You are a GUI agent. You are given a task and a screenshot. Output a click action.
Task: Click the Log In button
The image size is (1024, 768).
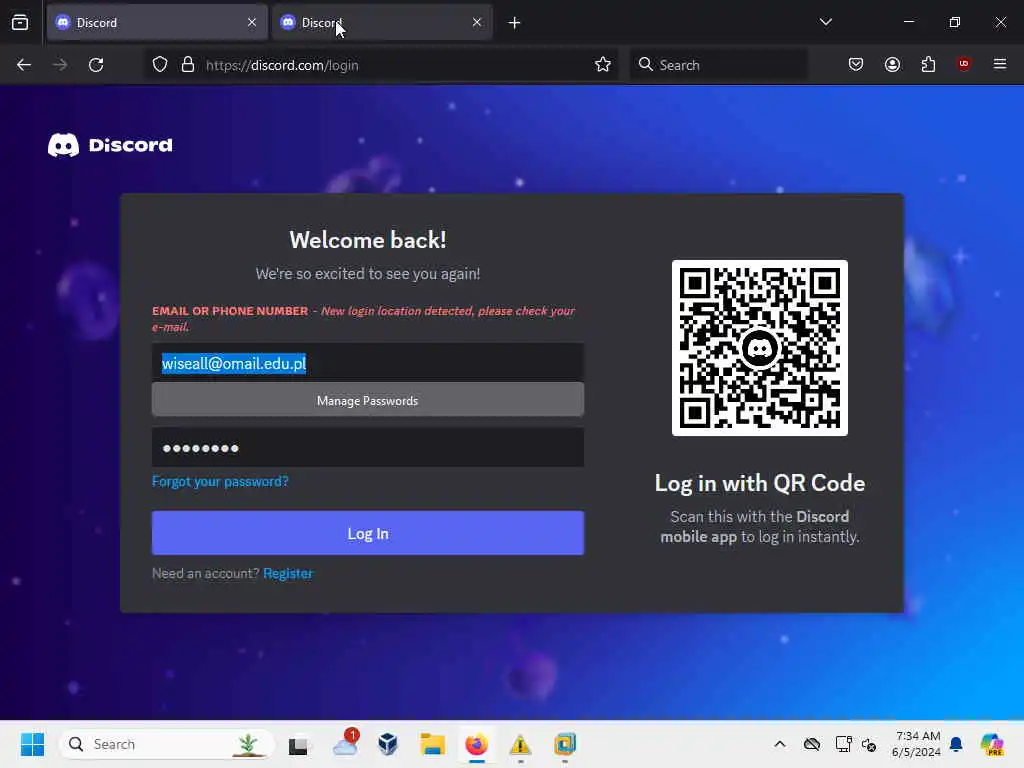point(368,533)
